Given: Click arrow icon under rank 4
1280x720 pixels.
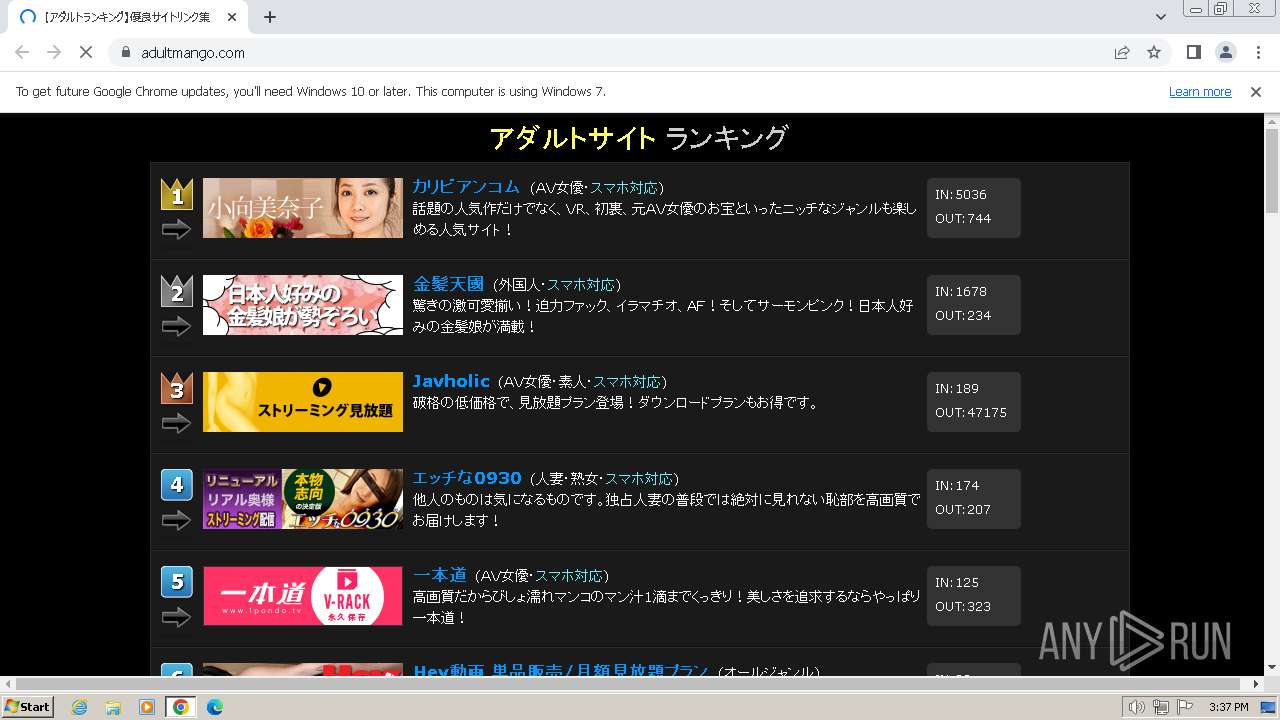Looking at the screenshot, I should click(176, 521).
